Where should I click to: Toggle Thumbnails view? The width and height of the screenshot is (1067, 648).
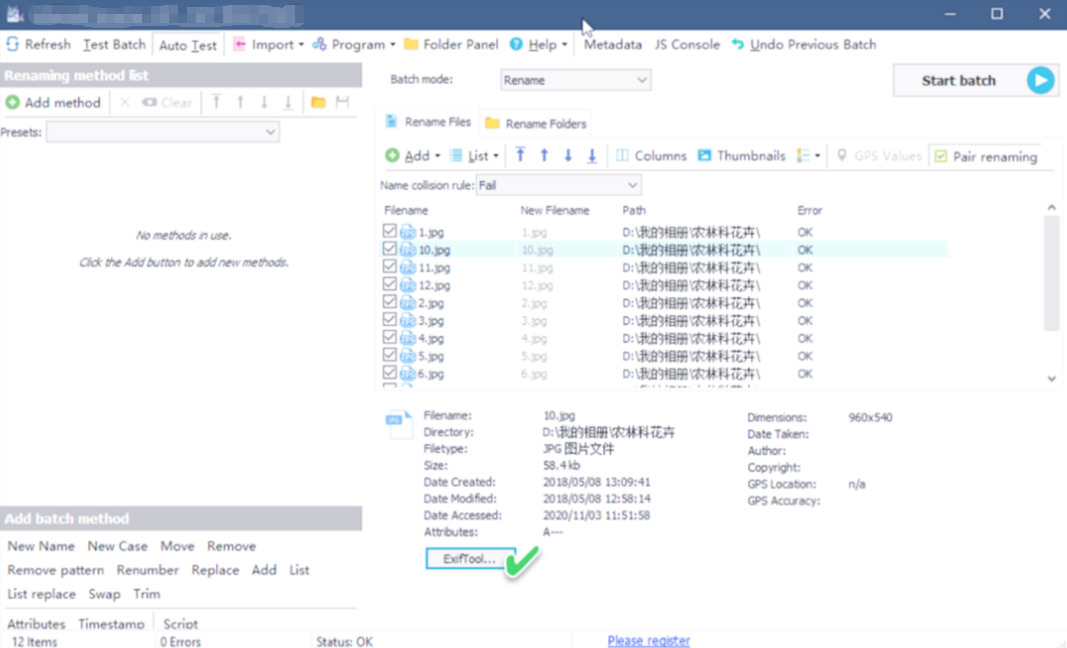(x=741, y=156)
